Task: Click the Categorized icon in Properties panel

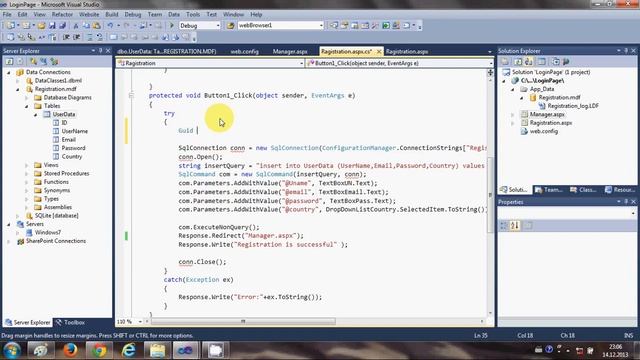Action: click(x=504, y=225)
